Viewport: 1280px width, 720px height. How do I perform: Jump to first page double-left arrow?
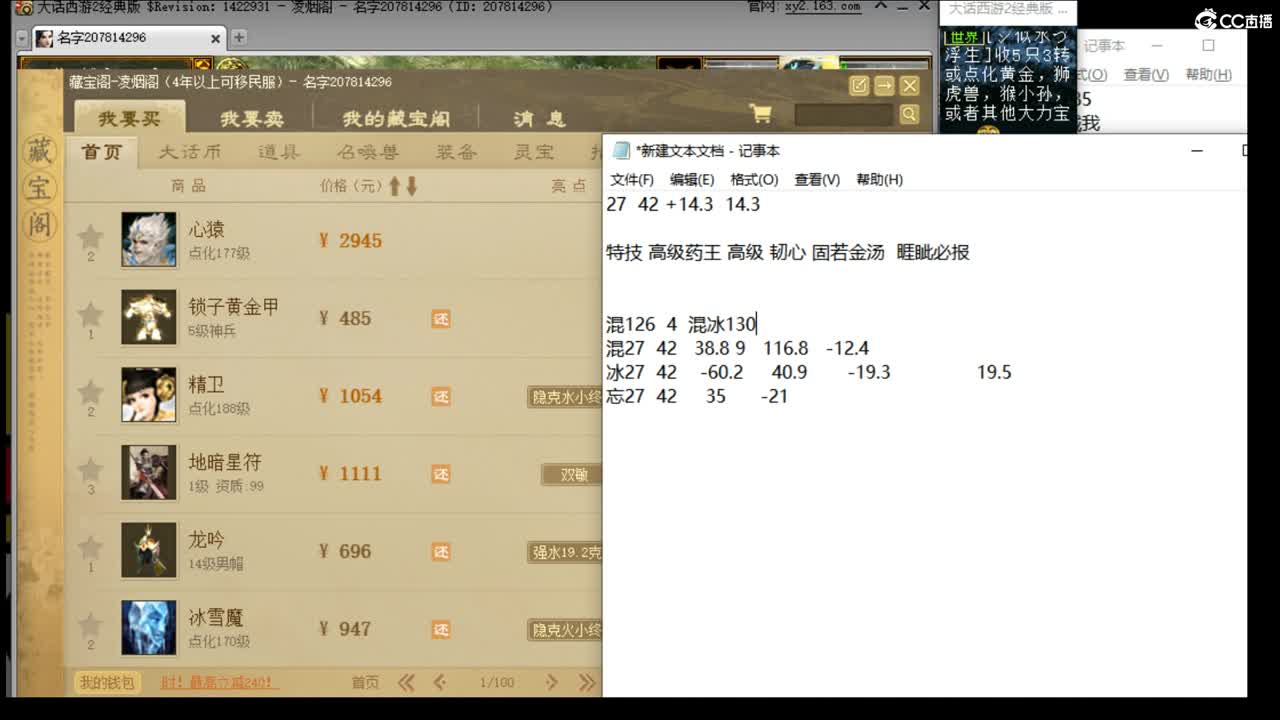click(x=406, y=683)
